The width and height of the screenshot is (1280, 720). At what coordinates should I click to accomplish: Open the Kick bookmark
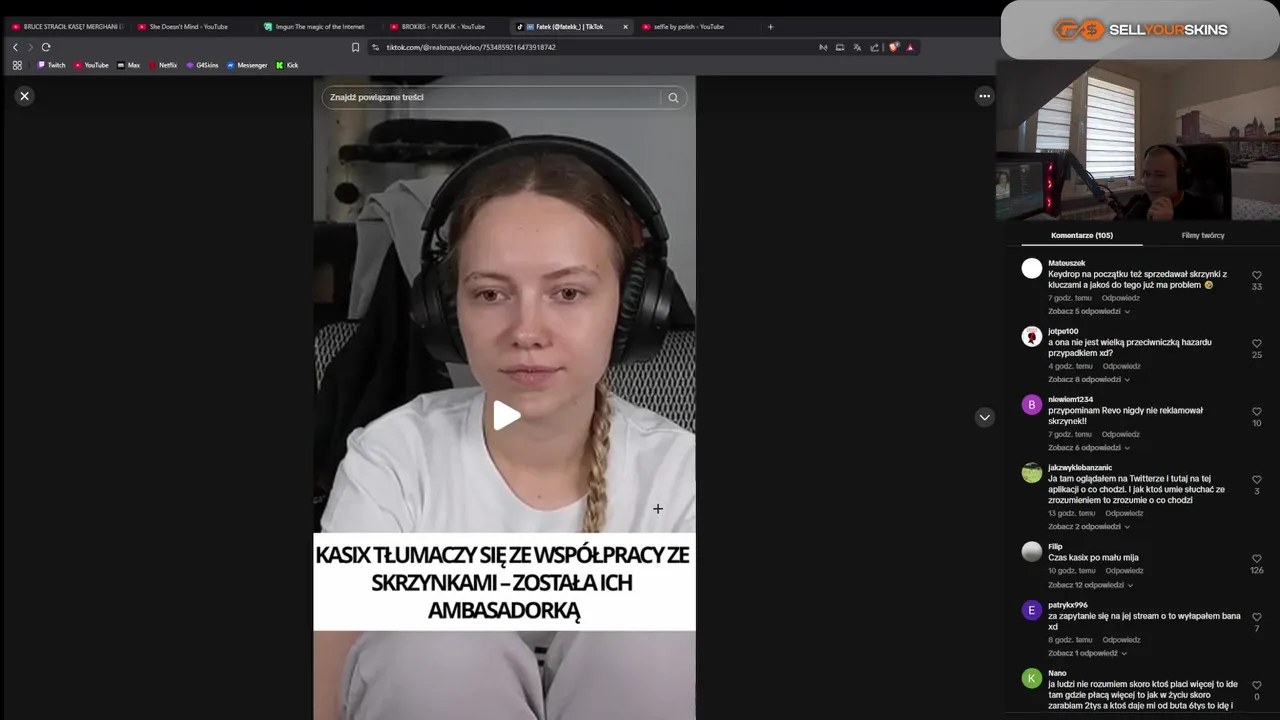click(287, 65)
